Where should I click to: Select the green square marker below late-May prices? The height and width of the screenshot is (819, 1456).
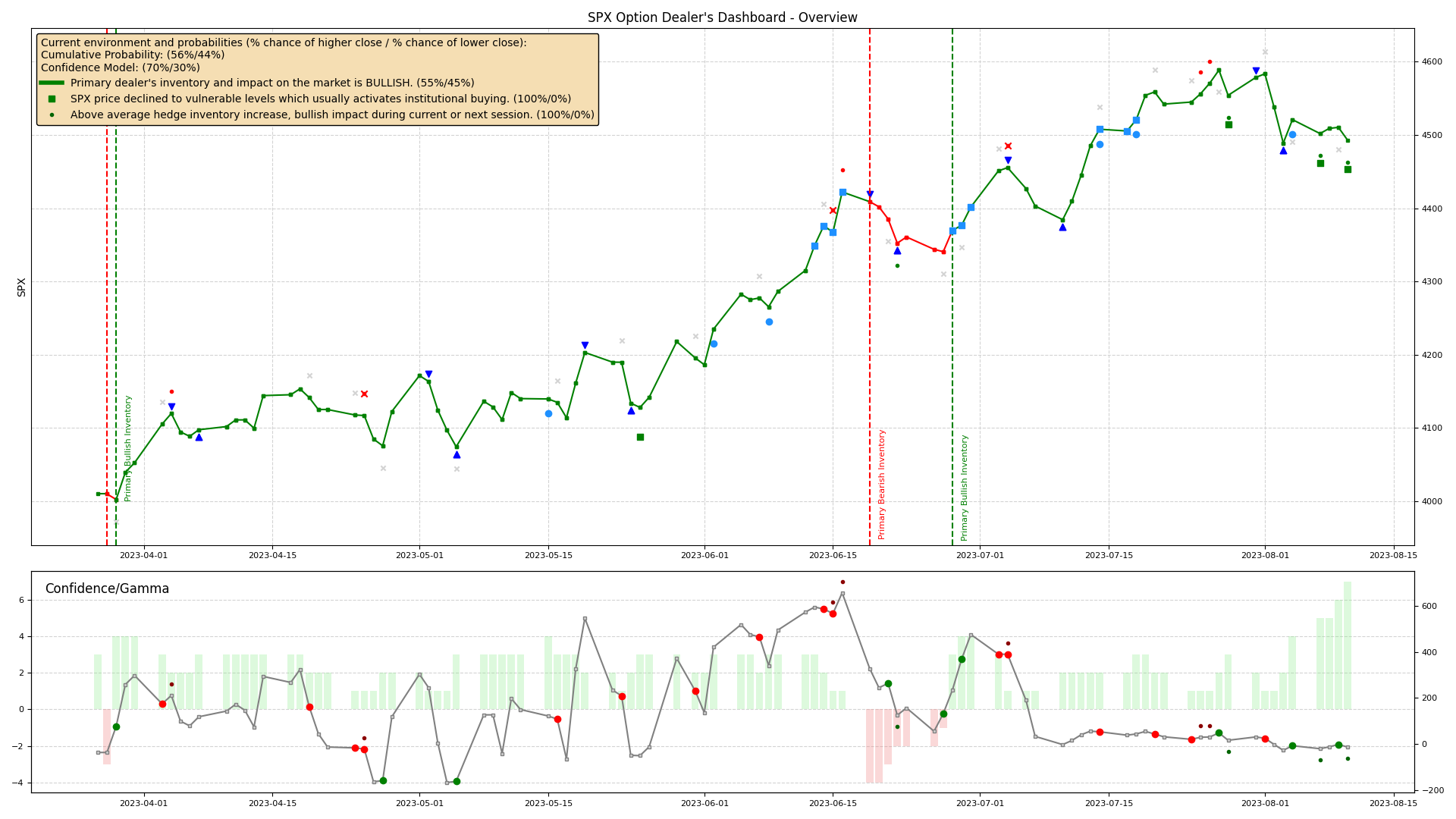[x=640, y=437]
